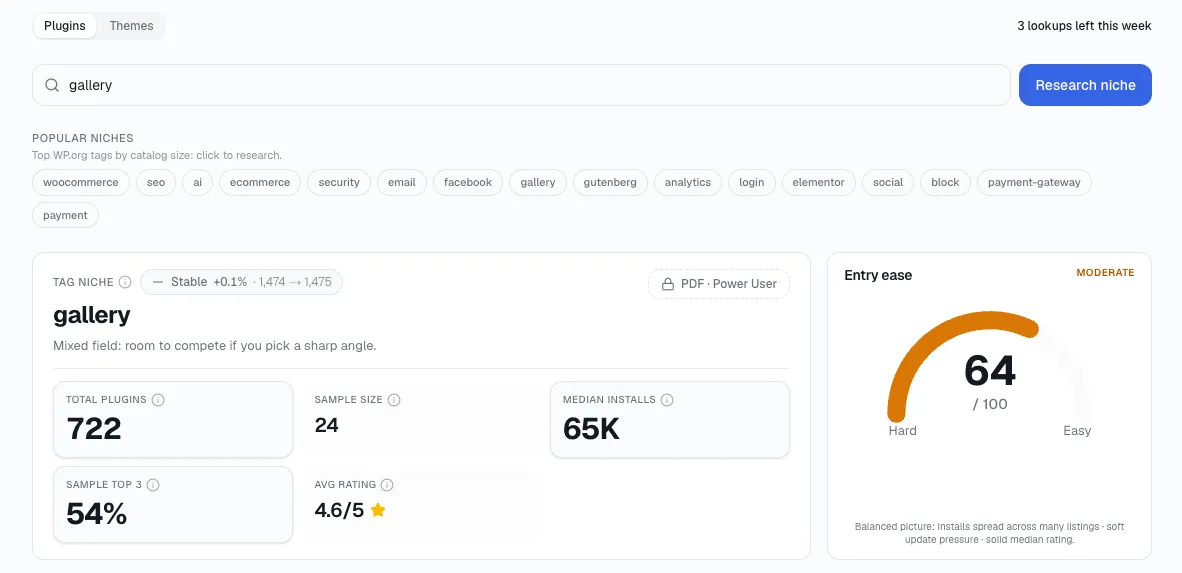
Task: Pick the seo niche chip
Action: coord(156,182)
